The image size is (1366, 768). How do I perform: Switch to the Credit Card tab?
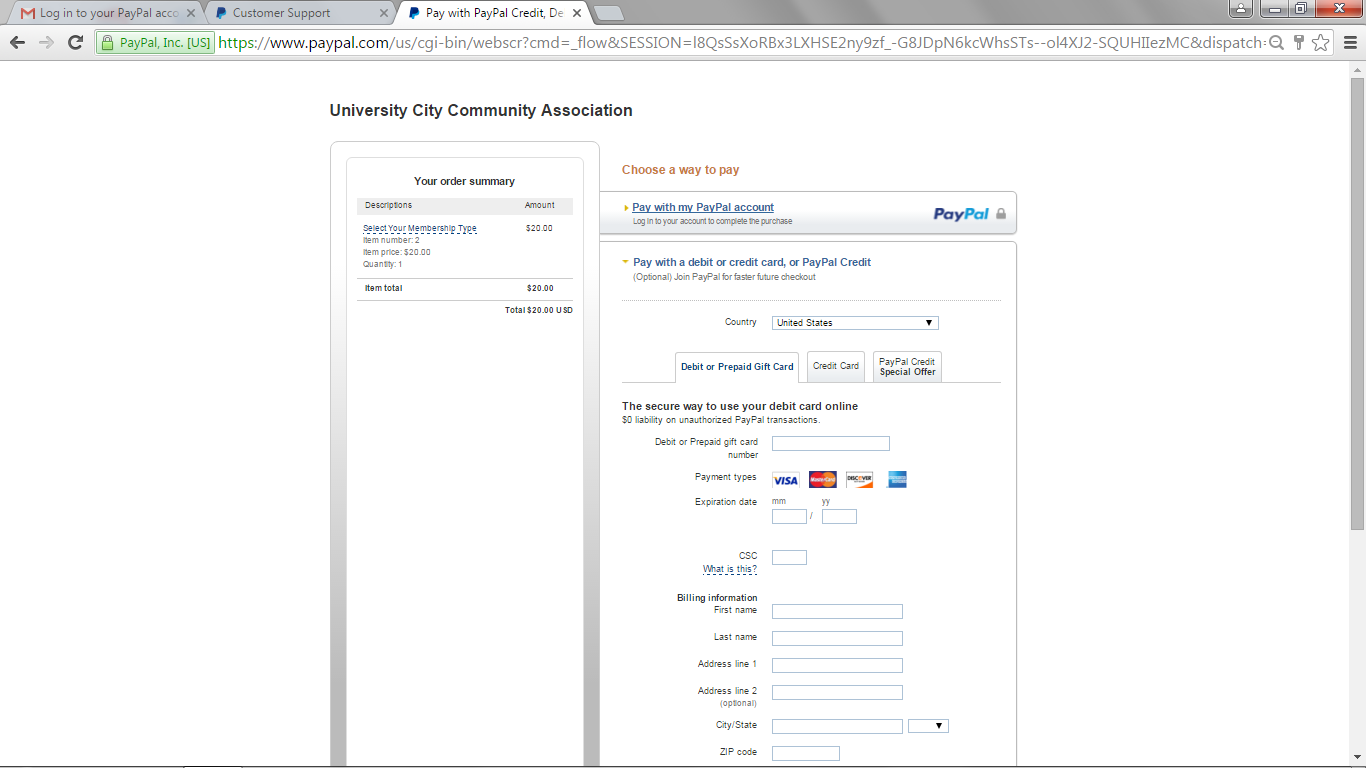836,366
